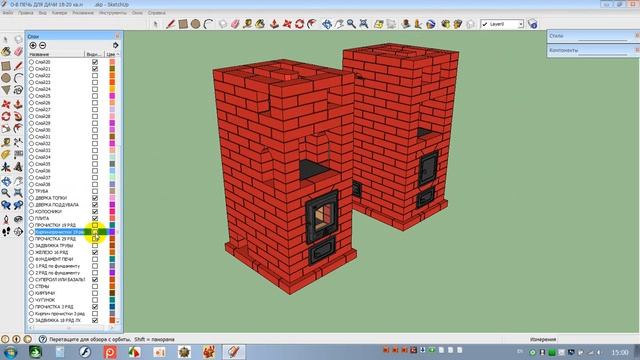Open color swatch for Слой24
The image size is (640, 360).
tap(112, 89)
